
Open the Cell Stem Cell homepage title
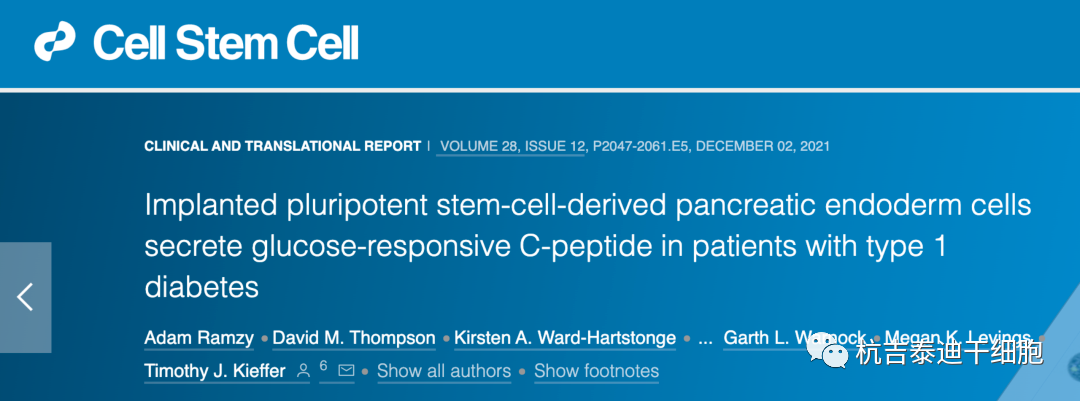(226, 43)
